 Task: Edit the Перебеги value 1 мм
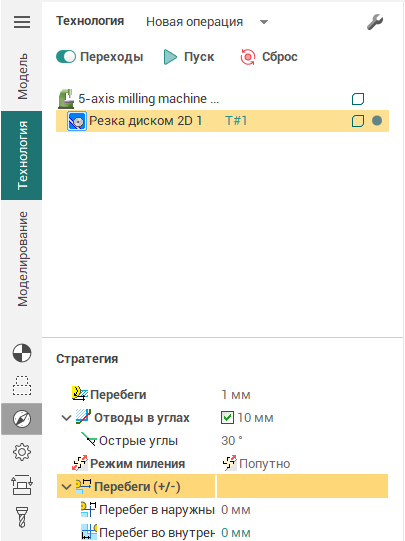pos(236,395)
